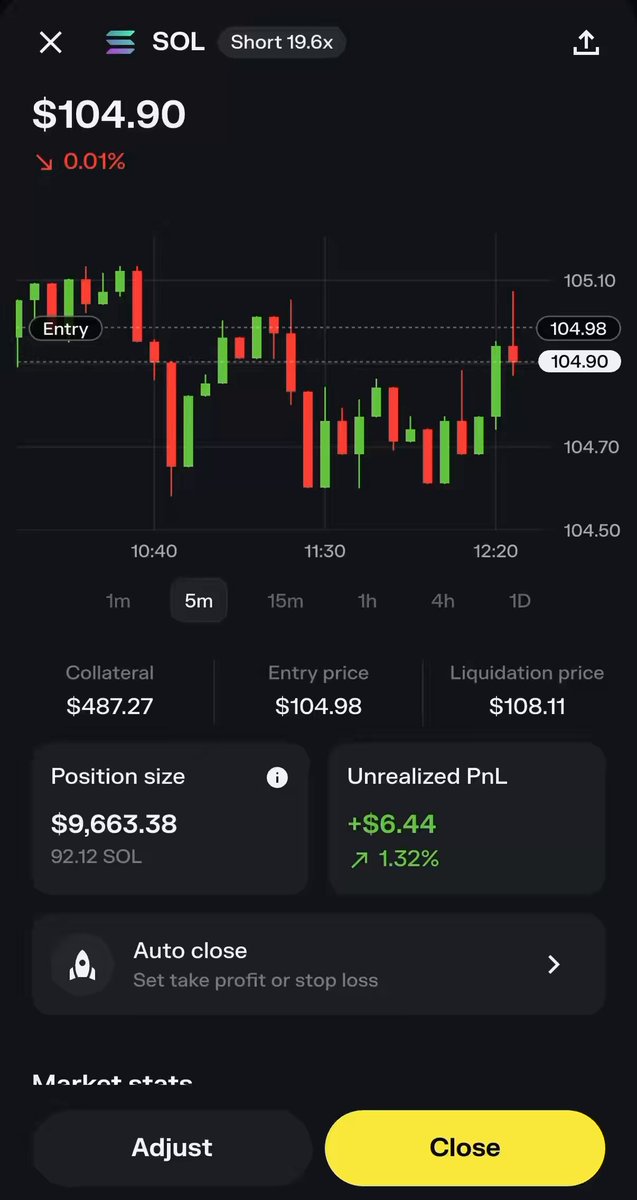Viewport: 637px width, 1200px height.
Task: Tap the Short 19.6x leverage badge
Action: pyautogui.click(x=282, y=42)
